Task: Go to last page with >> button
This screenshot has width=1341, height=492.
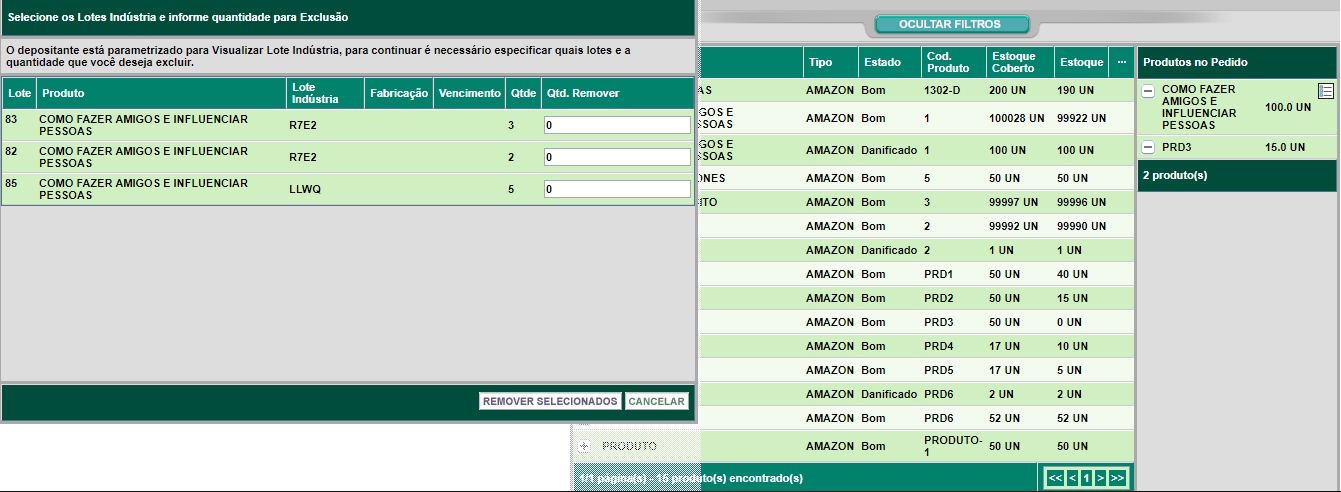Action: (x=1118, y=478)
